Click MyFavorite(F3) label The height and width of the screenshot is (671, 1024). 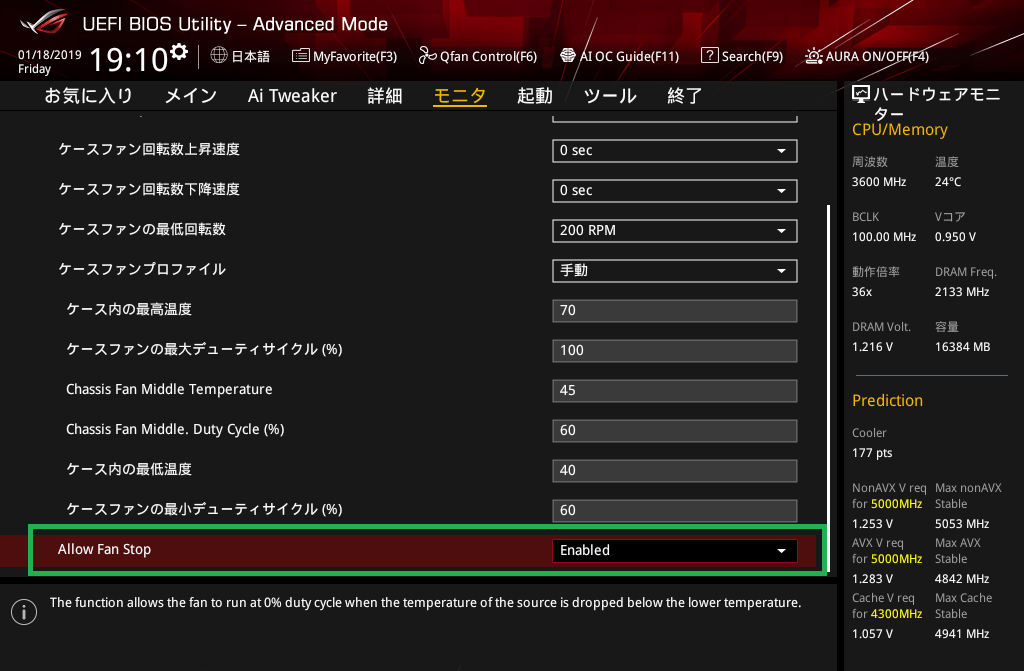355,56
